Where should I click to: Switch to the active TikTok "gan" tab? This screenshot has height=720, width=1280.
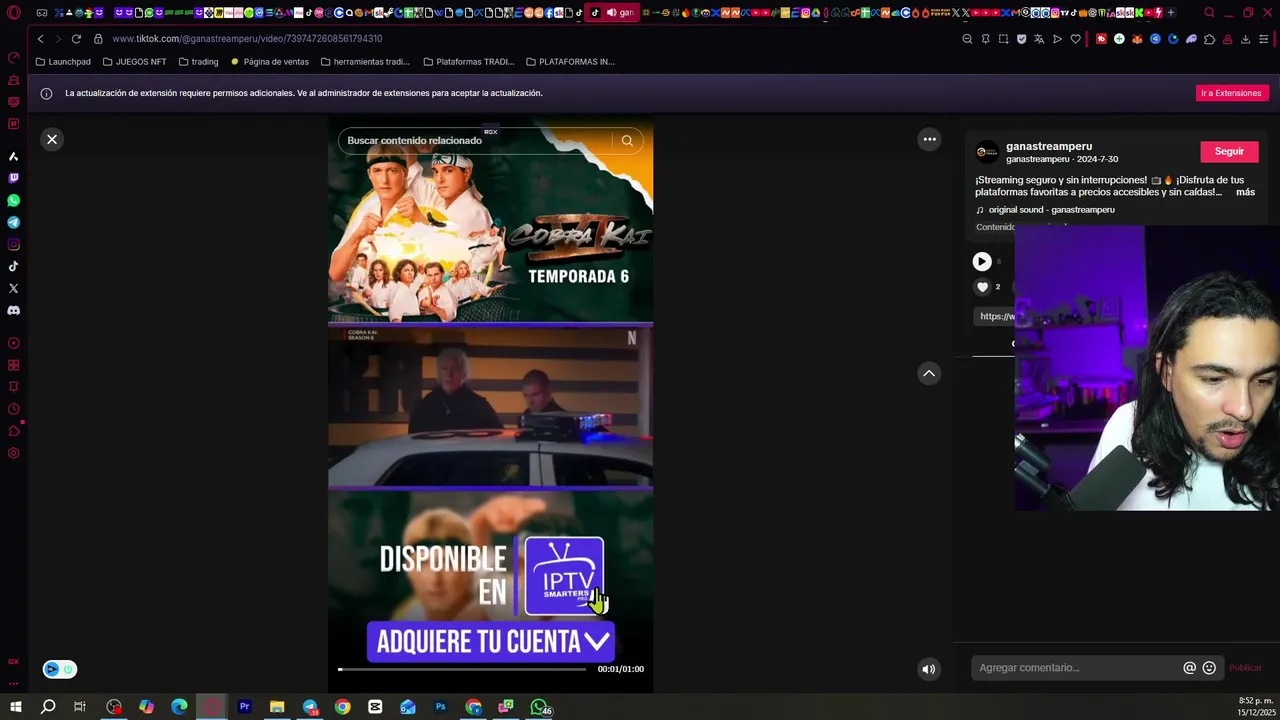612,13
